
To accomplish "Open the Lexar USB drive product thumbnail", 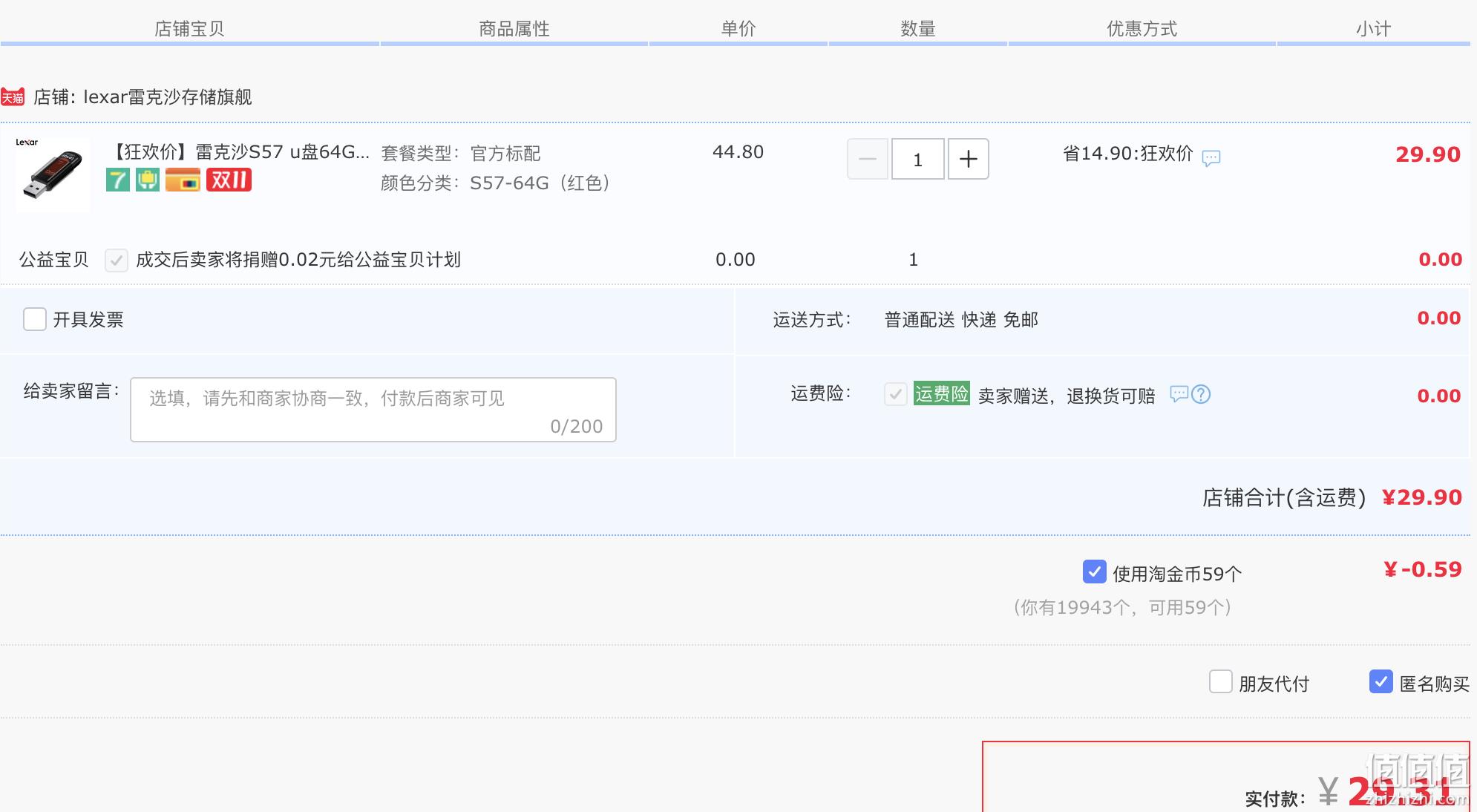I will [53, 175].
